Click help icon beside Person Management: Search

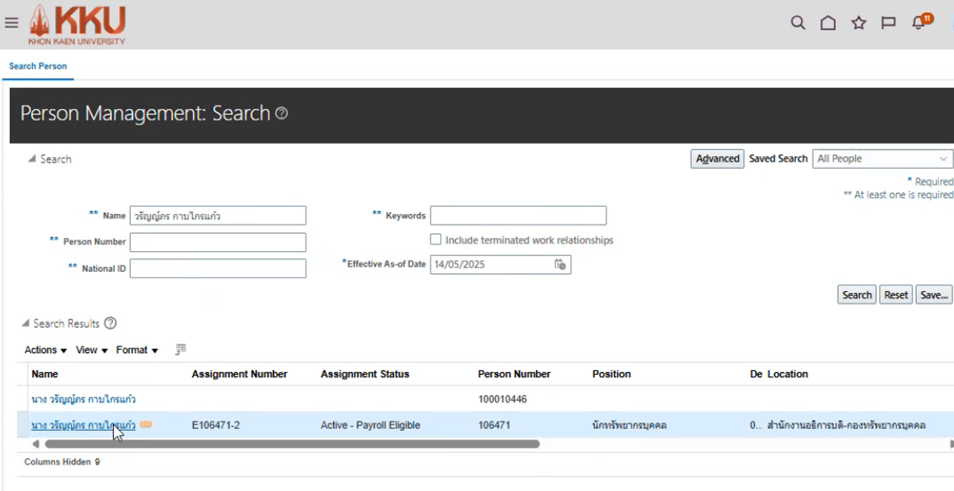282,114
